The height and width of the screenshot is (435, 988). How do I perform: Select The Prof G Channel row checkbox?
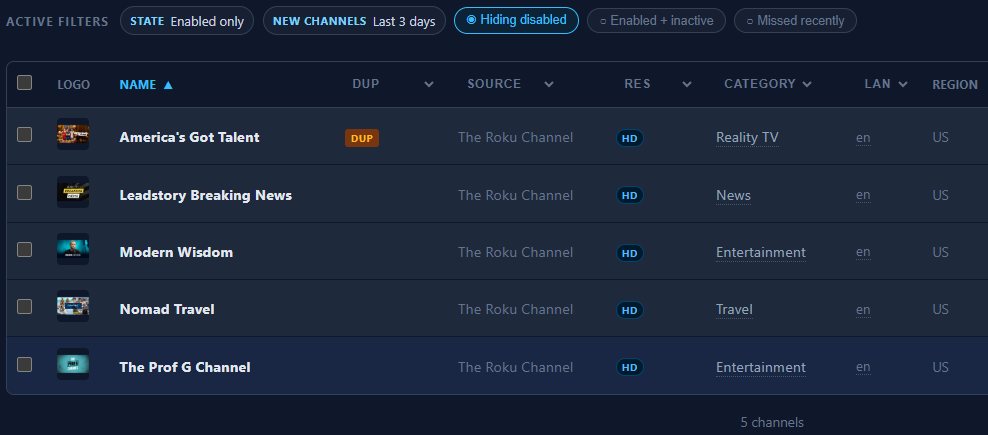(25, 364)
